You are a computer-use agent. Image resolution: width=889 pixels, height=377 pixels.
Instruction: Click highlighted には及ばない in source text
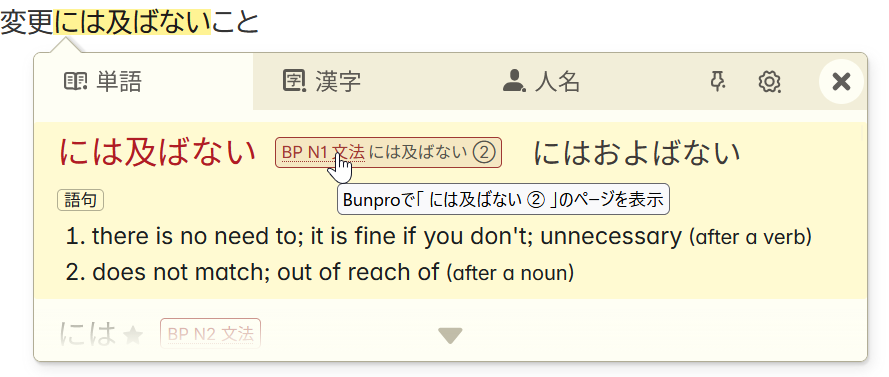tap(132, 22)
